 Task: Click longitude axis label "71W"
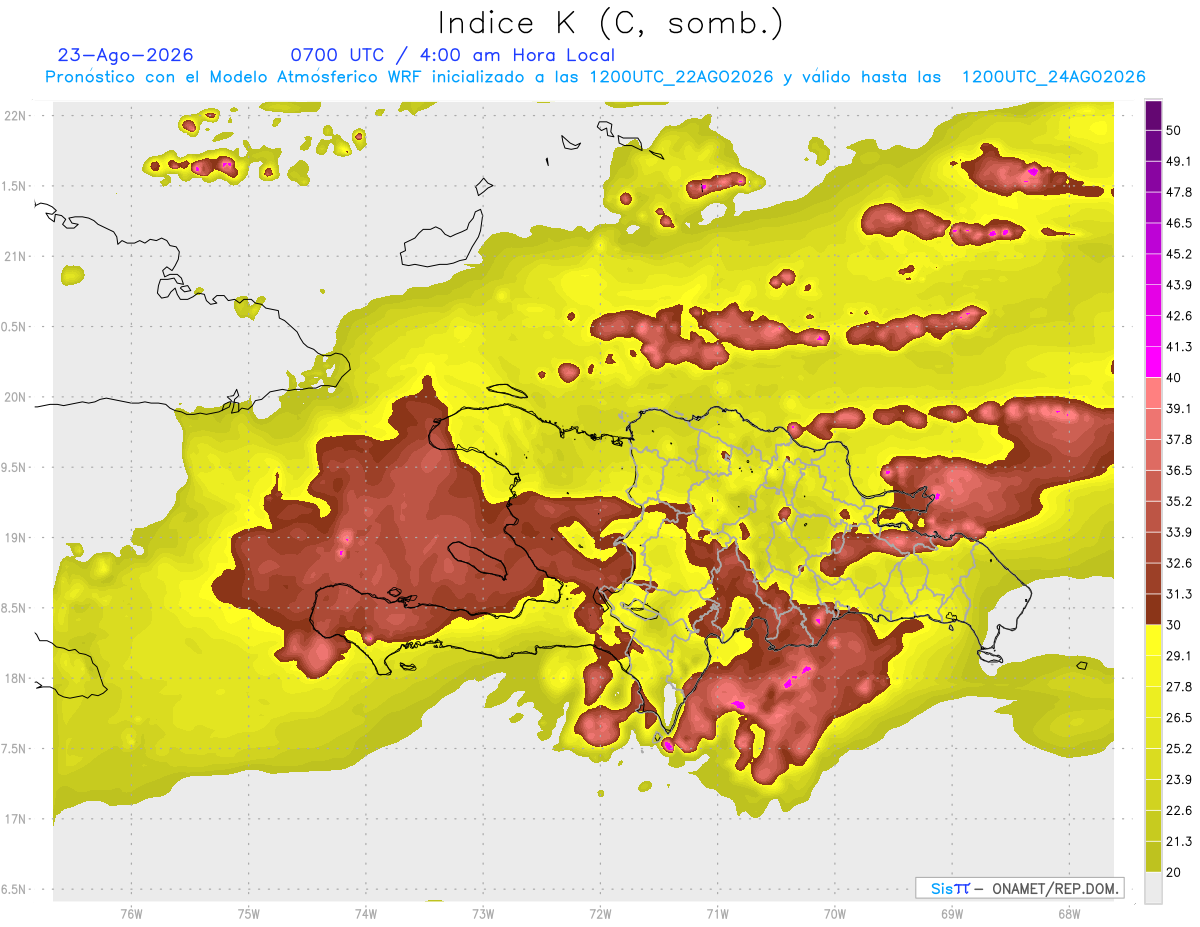[x=717, y=914]
